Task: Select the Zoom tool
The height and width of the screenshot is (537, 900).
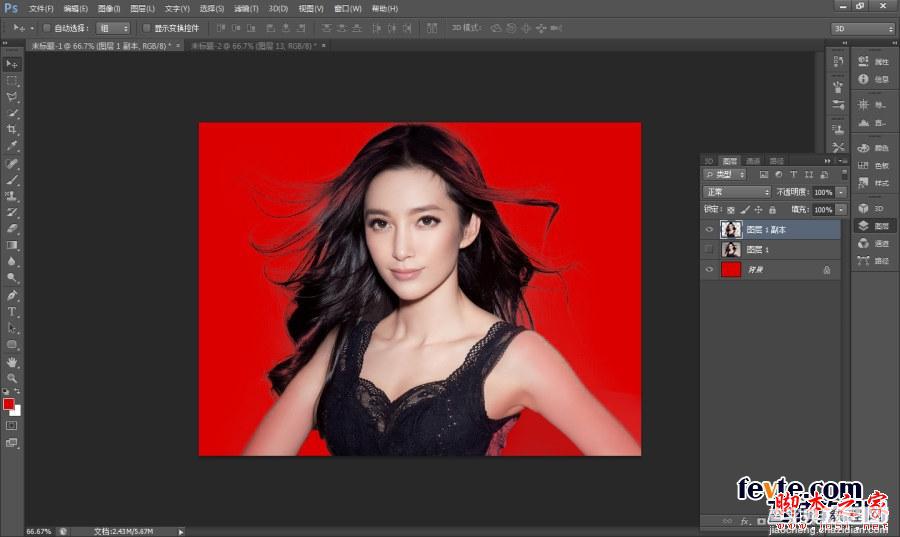Action: point(11,379)
